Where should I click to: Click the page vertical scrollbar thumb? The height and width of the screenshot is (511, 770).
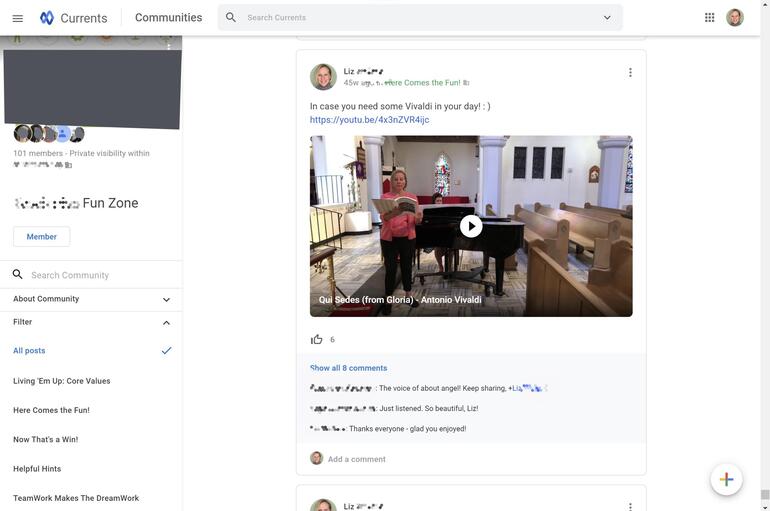[x=765, y=494]
